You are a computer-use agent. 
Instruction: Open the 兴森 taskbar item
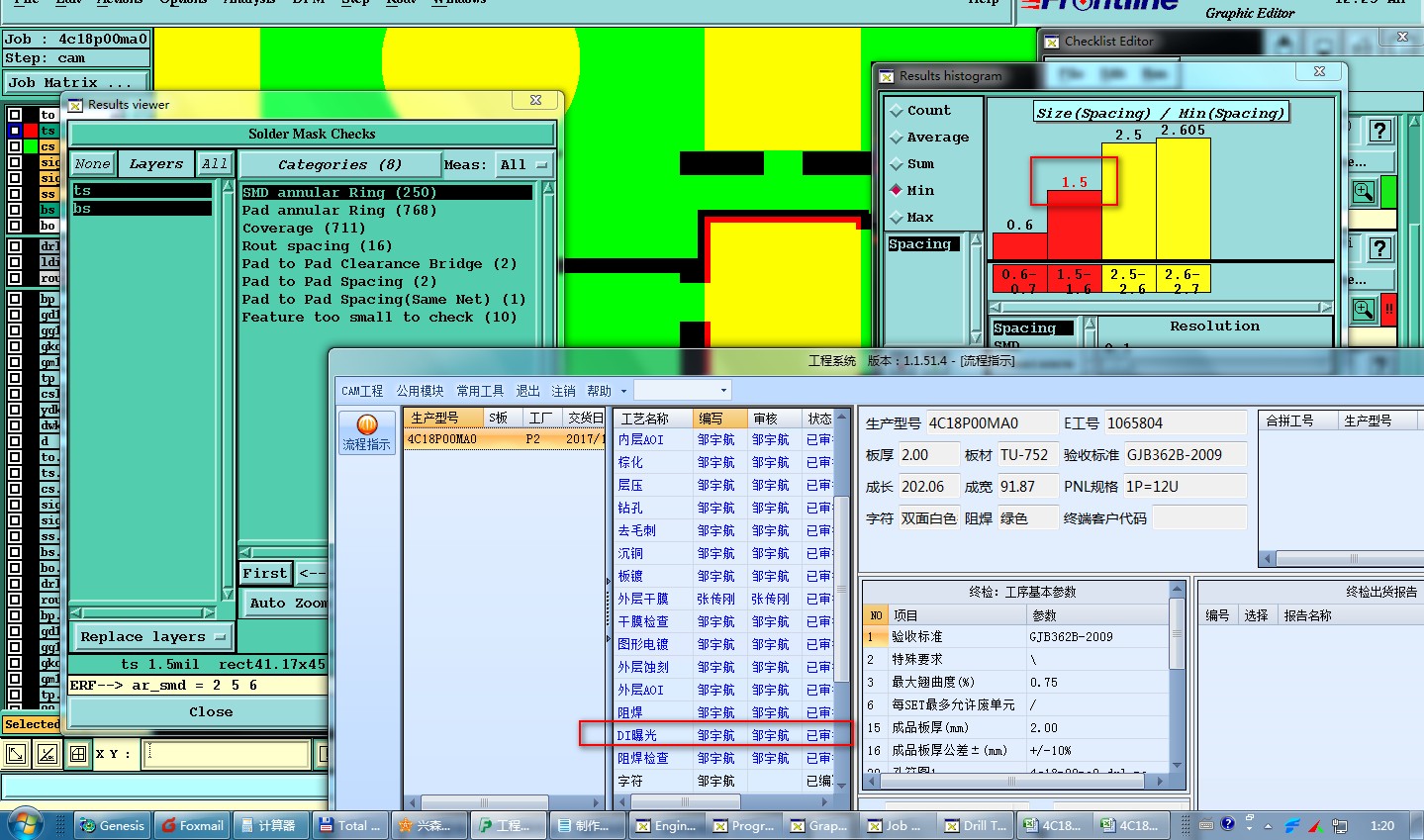pos(429,825)
